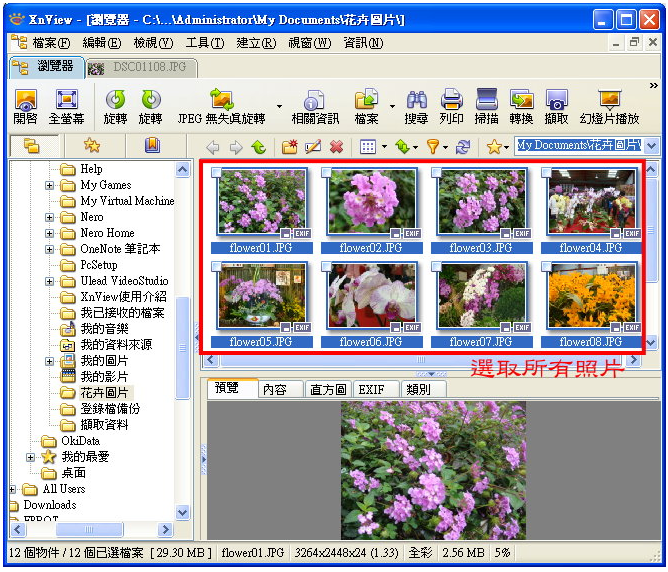
Task: Toggle checkbox on flower07.JPG thumbnail
Action: [436, 267]
